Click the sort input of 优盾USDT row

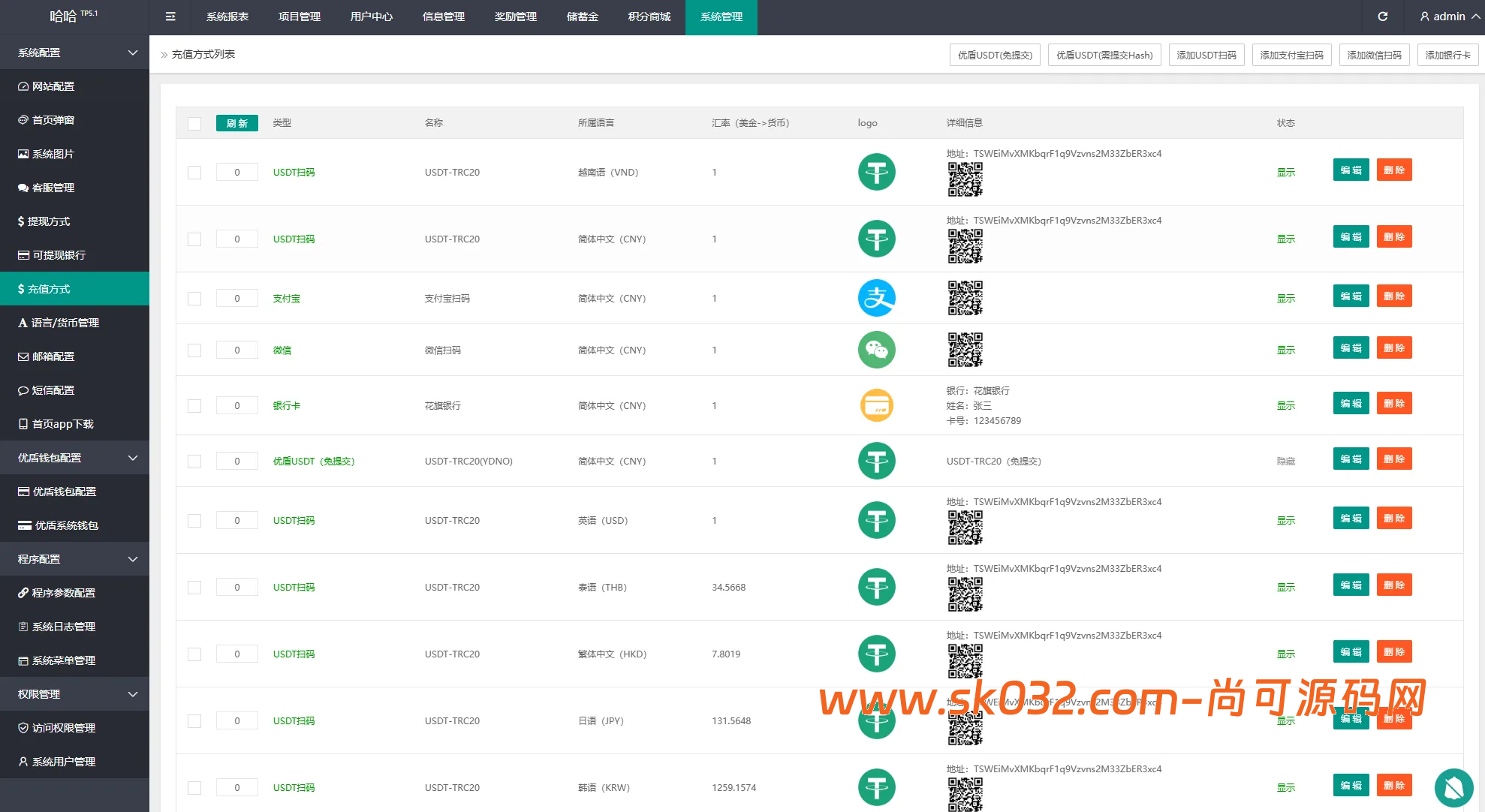236,461
